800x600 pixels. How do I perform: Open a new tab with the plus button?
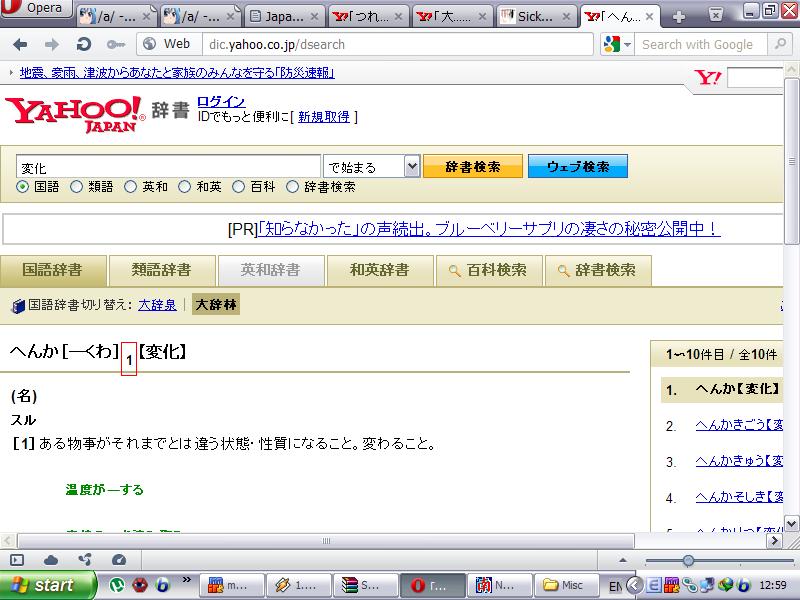(x=679, y=17)
